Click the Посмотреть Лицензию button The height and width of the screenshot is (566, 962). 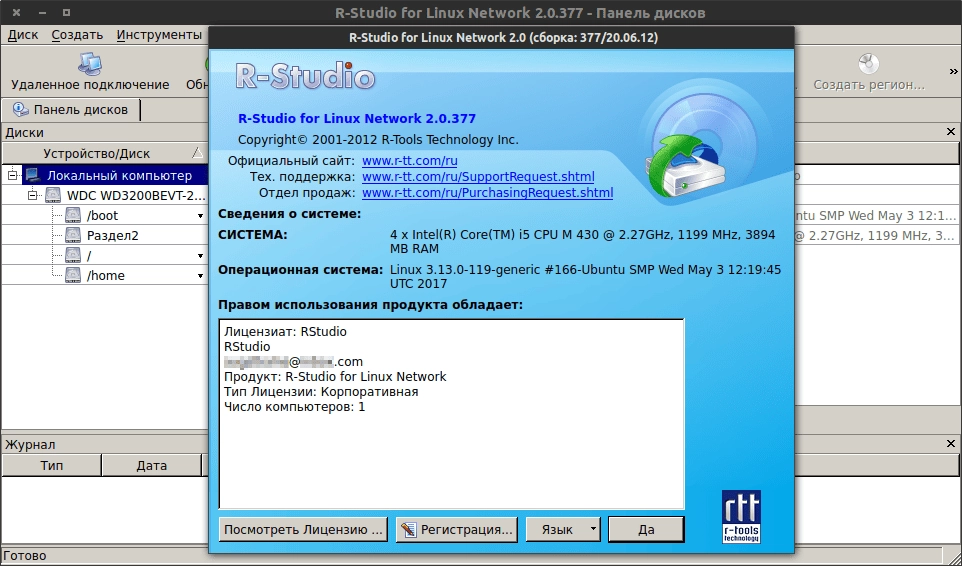point(303,529)
